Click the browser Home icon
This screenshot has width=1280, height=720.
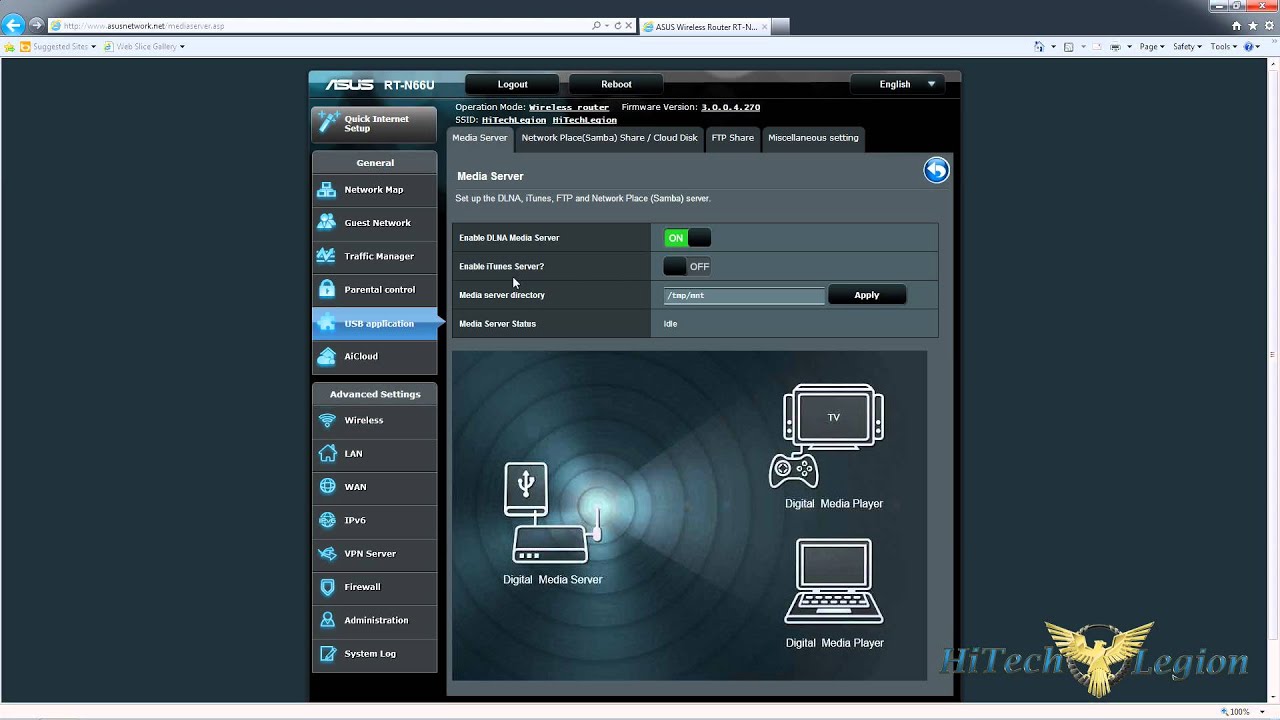1237,26
